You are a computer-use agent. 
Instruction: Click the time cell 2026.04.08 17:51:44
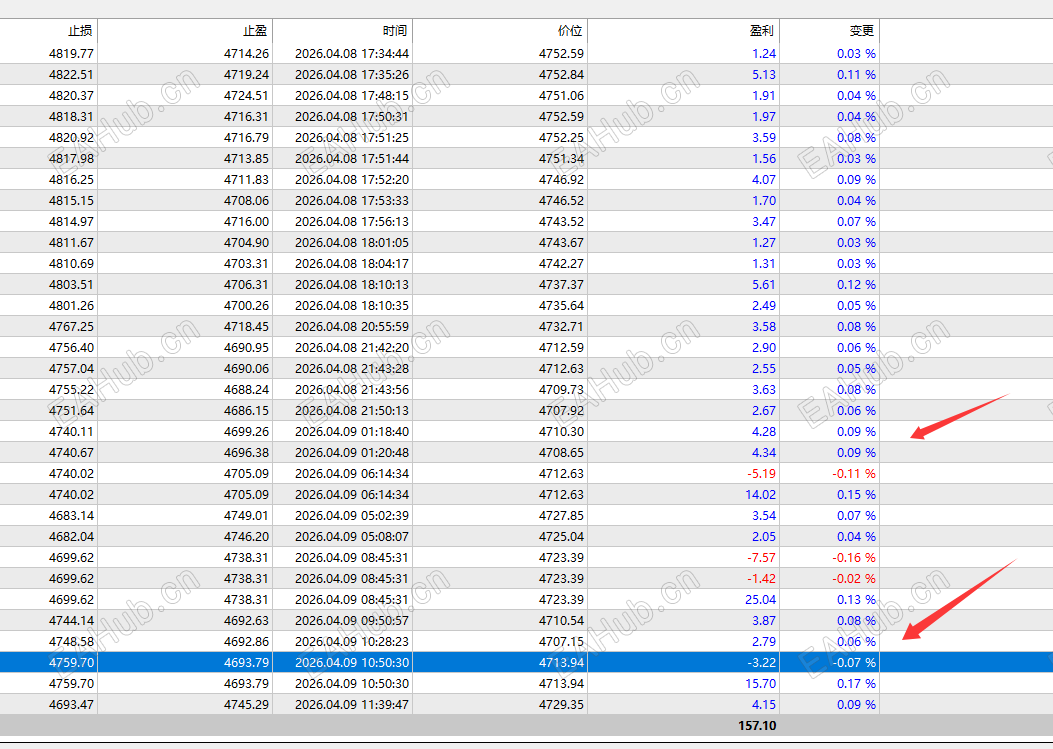(352, 159)
